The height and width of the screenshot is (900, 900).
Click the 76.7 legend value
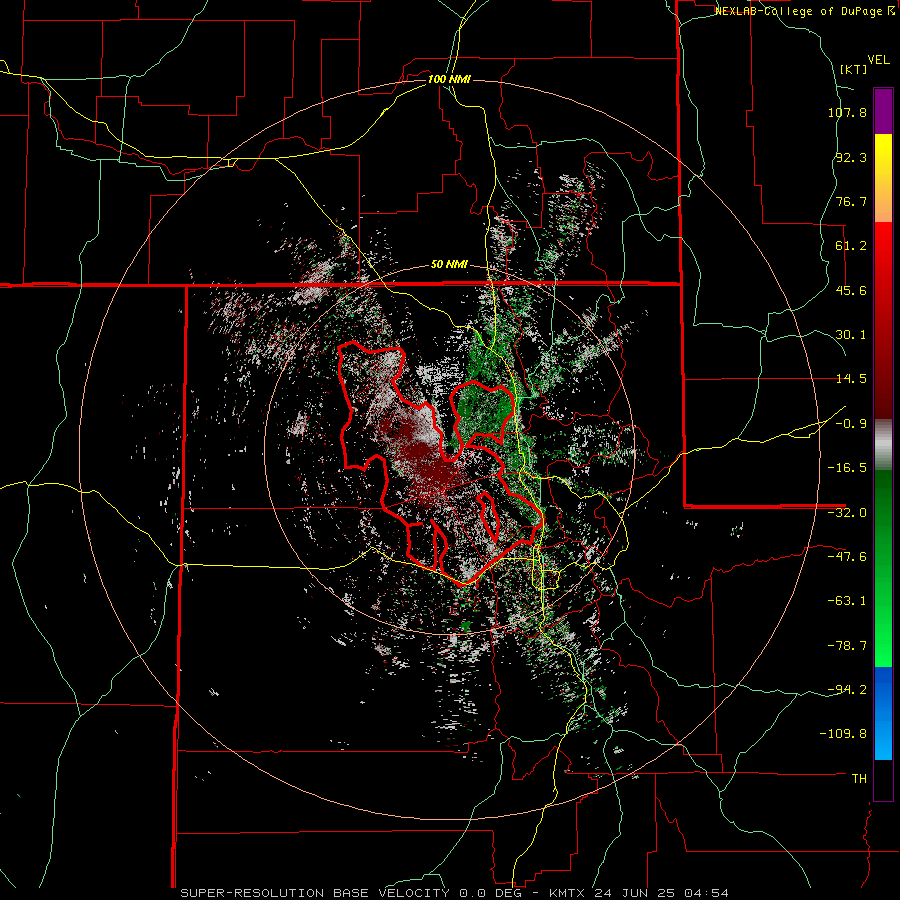point(851,201)
